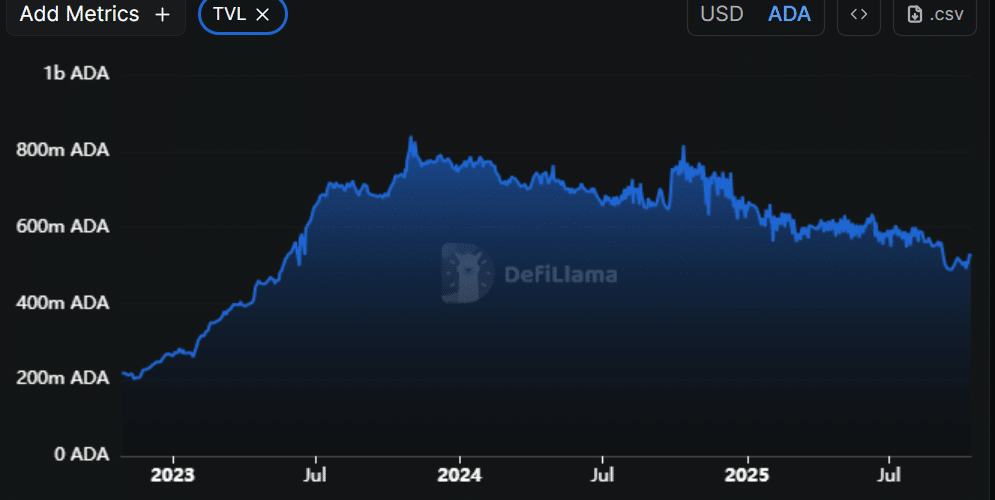Viewport: 995px width, 500px height.
Task: Click the chart line's starting point near 200m ADA
Action: click(x=123, y=373)
